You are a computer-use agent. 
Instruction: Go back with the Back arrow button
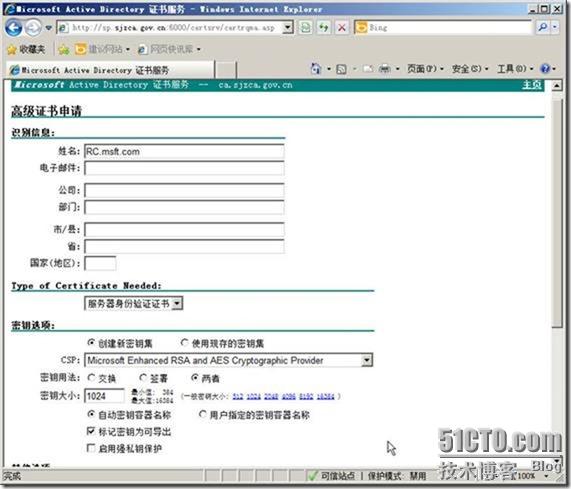tap(13, 28)
